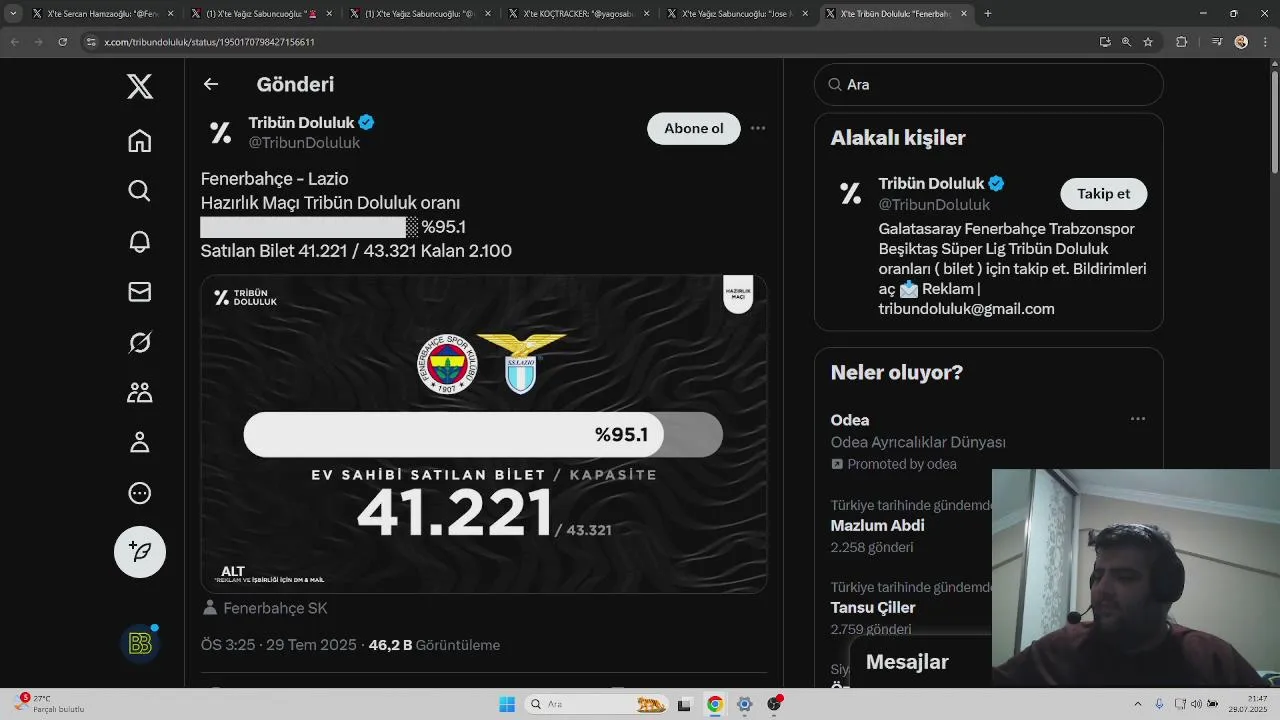Click install app icon in address bar
Viewport: 1280px width, 720px height.
coord(1105,42)
